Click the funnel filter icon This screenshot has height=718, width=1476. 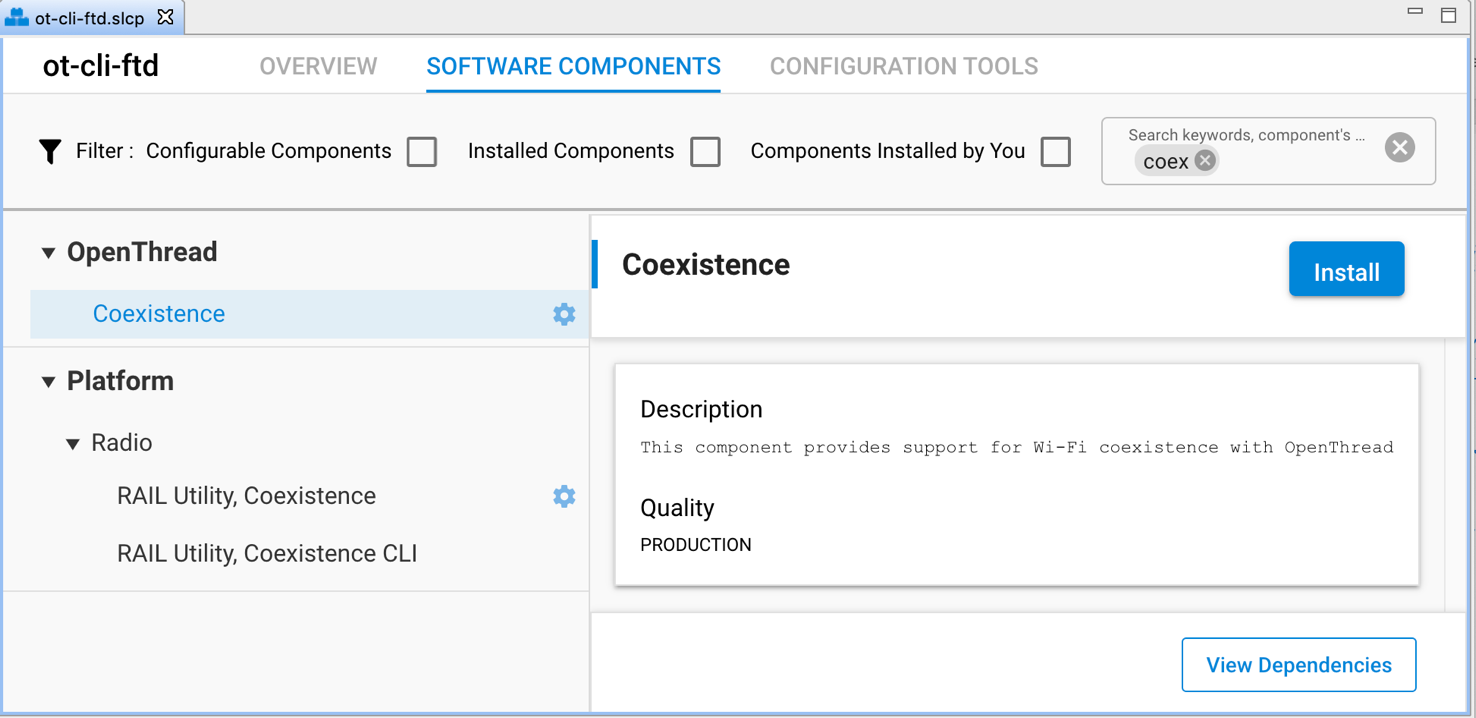[50, 151]
